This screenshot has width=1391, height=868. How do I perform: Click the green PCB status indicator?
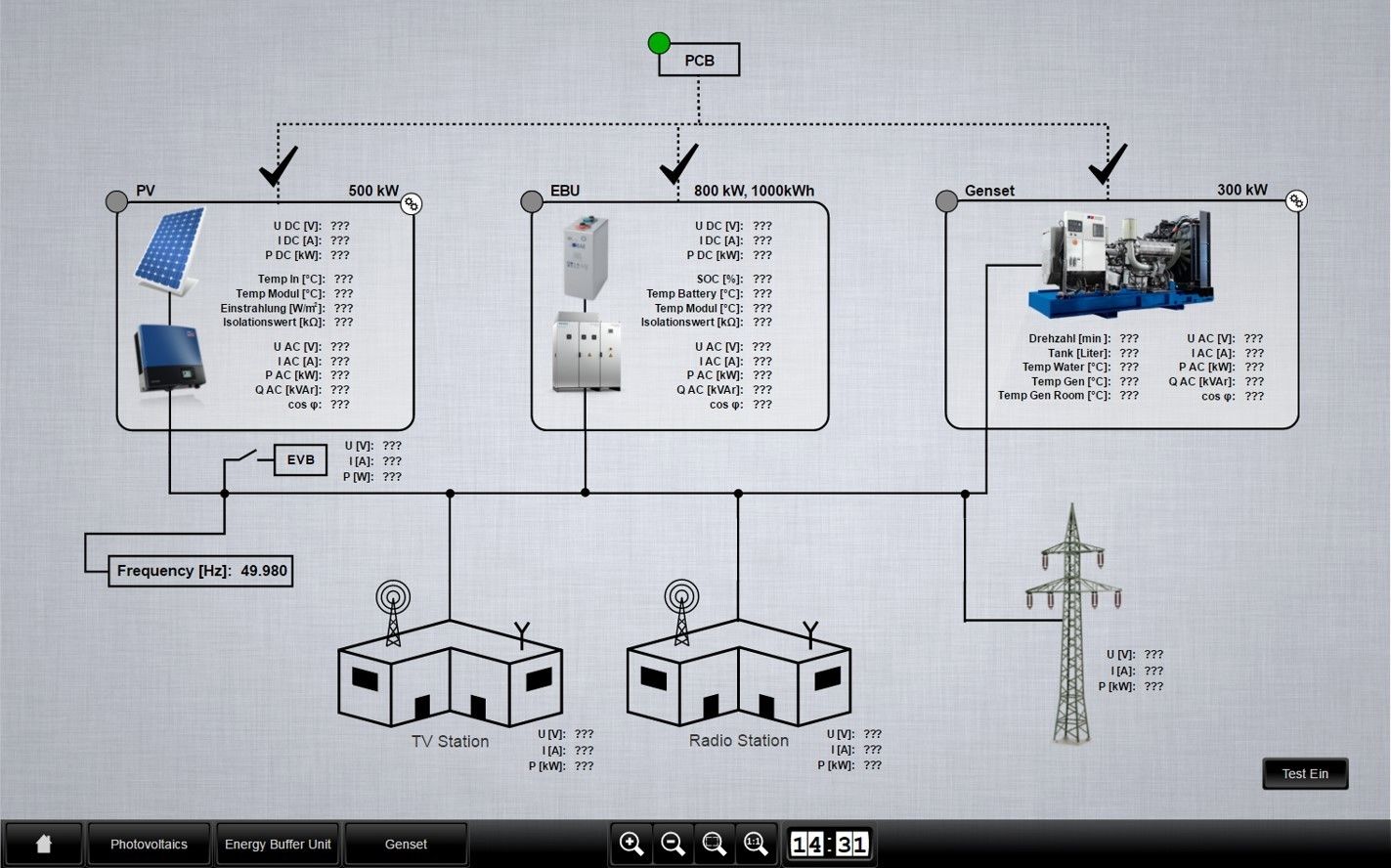click(659, 43)
